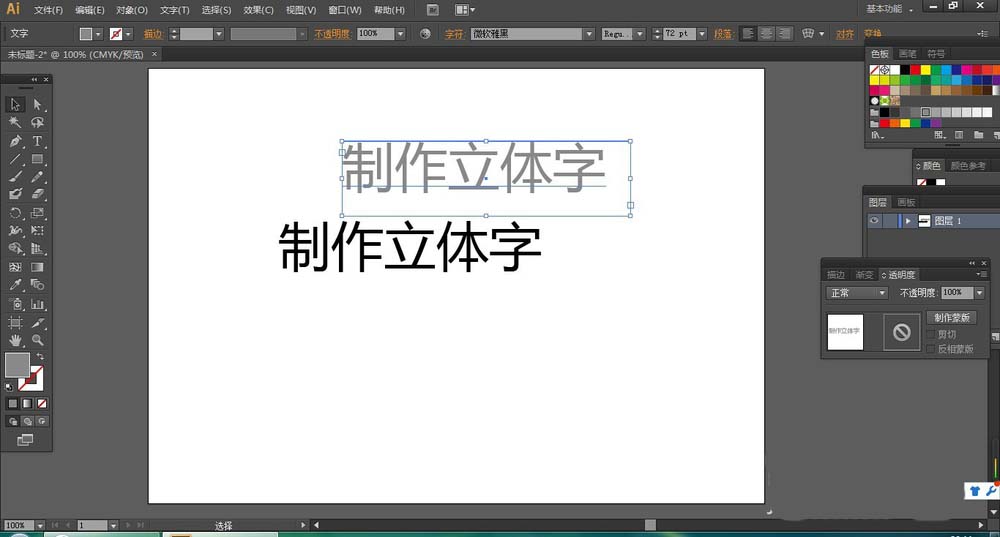Pick the yellow swatch in top row
1000x537 pixels.
point(925,70)
